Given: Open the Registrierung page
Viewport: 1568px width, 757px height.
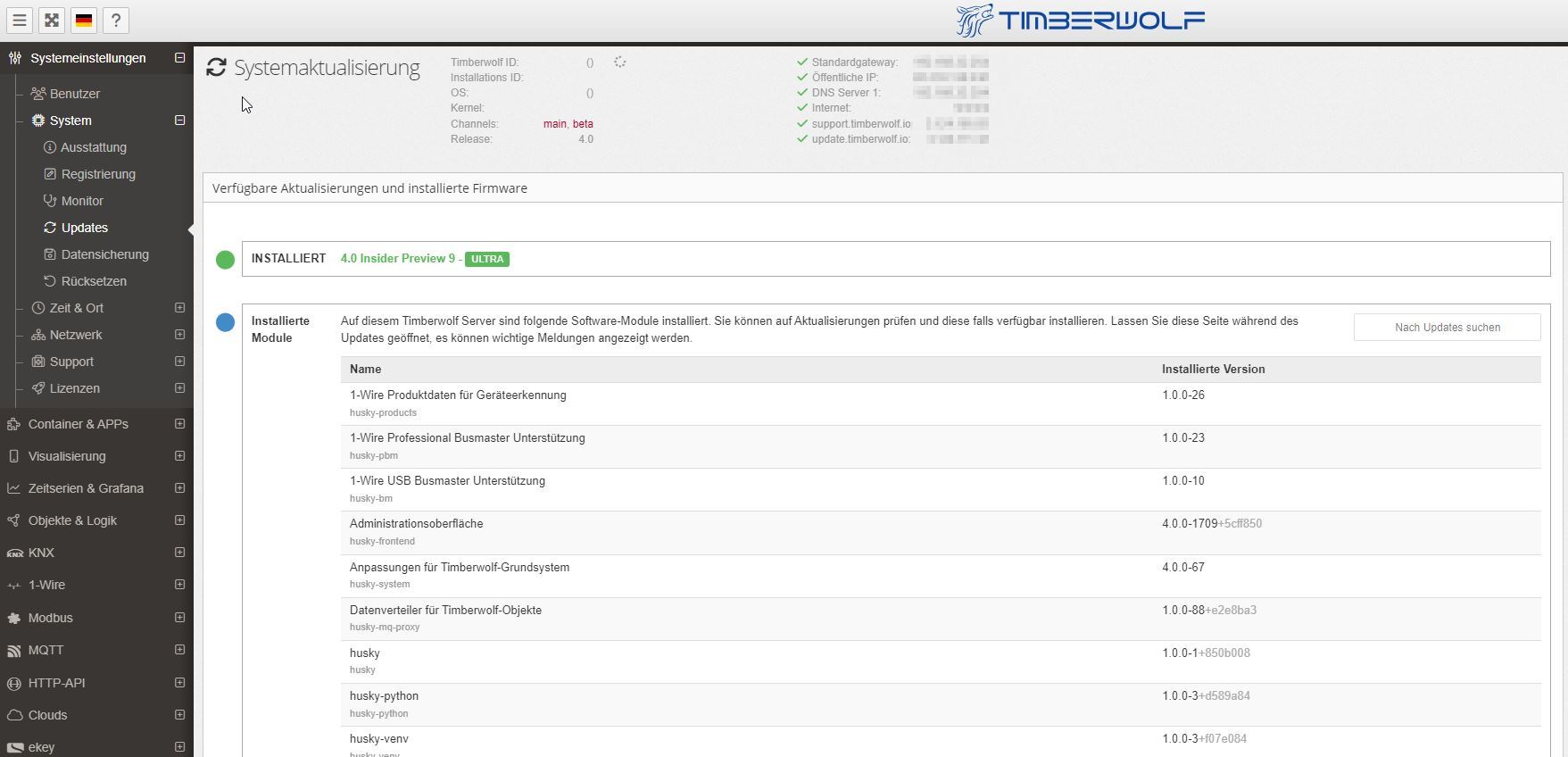Looking at the screenshot, I should tap(98, 174).
